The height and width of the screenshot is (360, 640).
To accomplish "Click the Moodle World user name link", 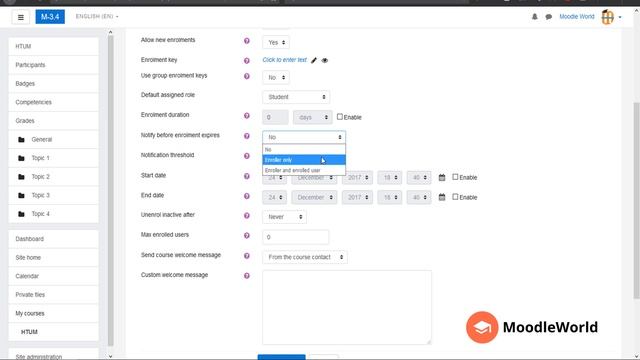I will (x=577, y=17).
